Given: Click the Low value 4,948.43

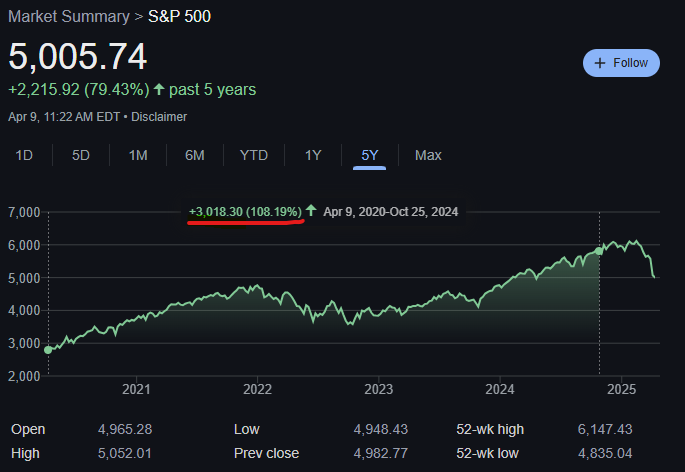Looking at the screenshot, I should tap(381, 429).
